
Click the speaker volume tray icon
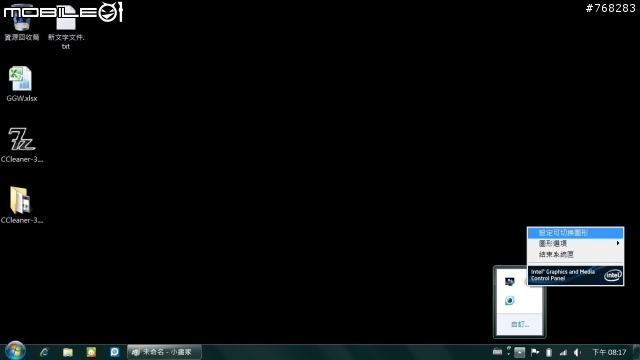(577, 352)
